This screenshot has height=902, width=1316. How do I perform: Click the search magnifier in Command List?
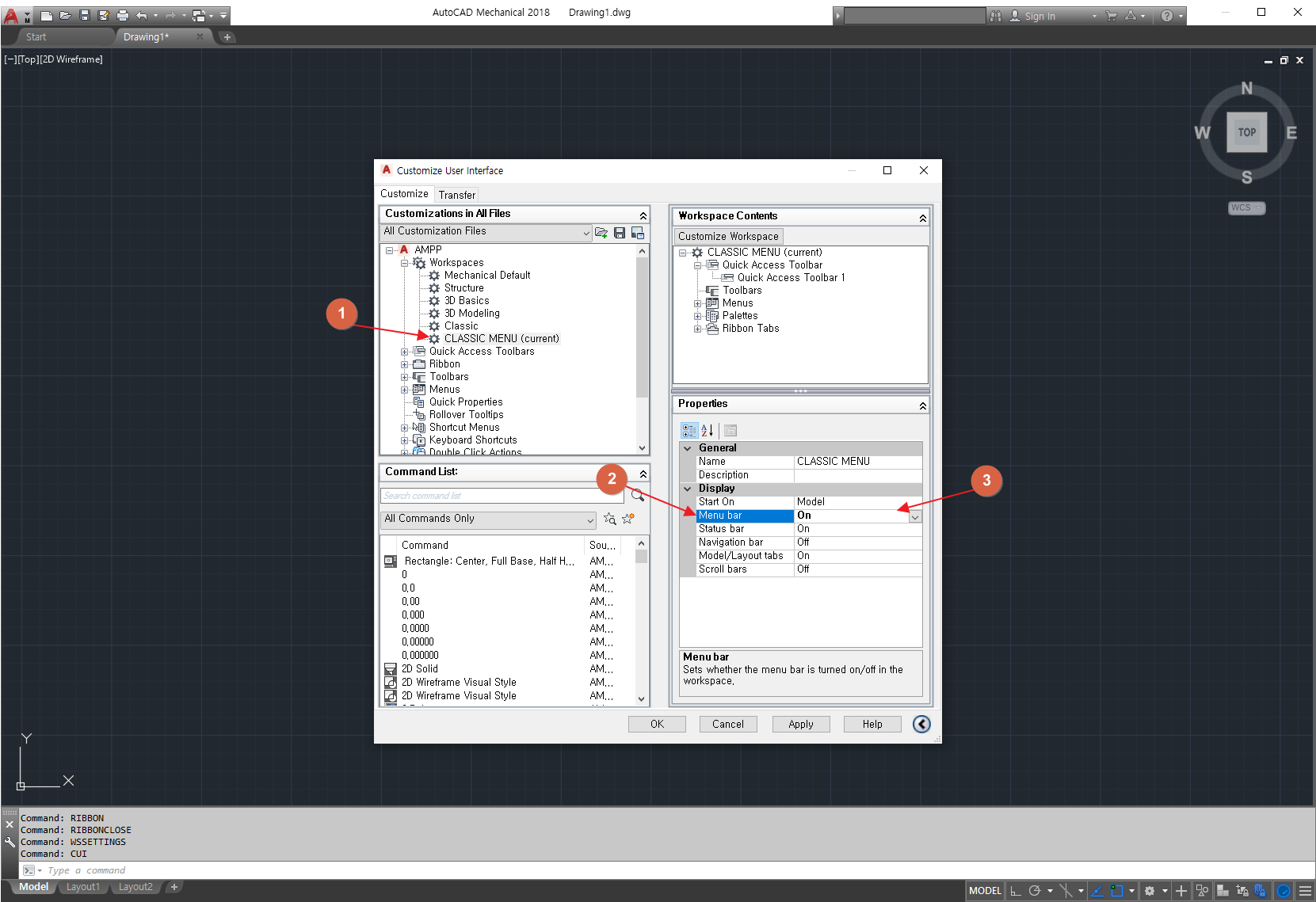coord(637,496)
